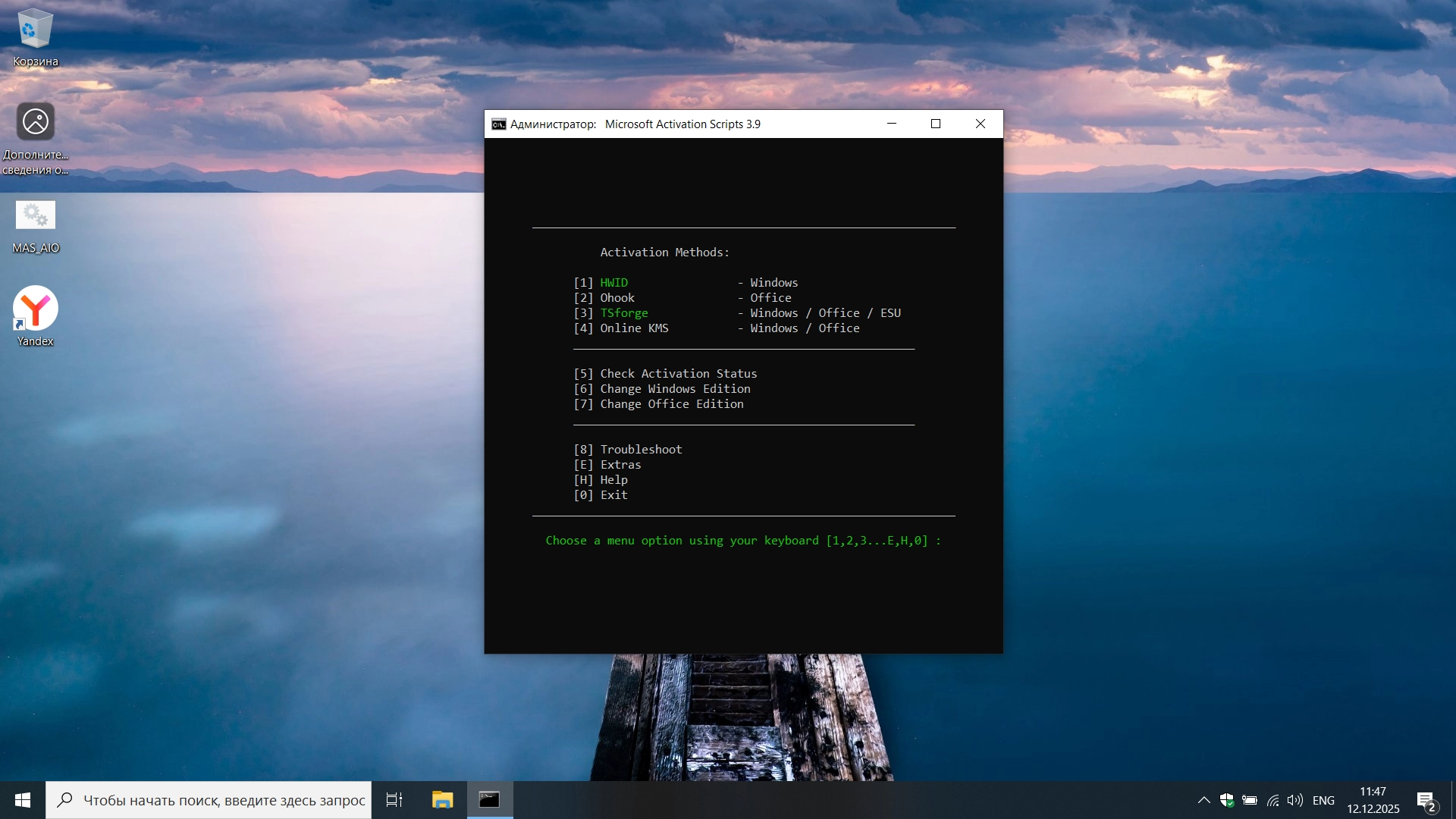The image size is (1456, 819).
Task: Open the notification center icon
Action: pyautogui.click(x=1426, y=800)
